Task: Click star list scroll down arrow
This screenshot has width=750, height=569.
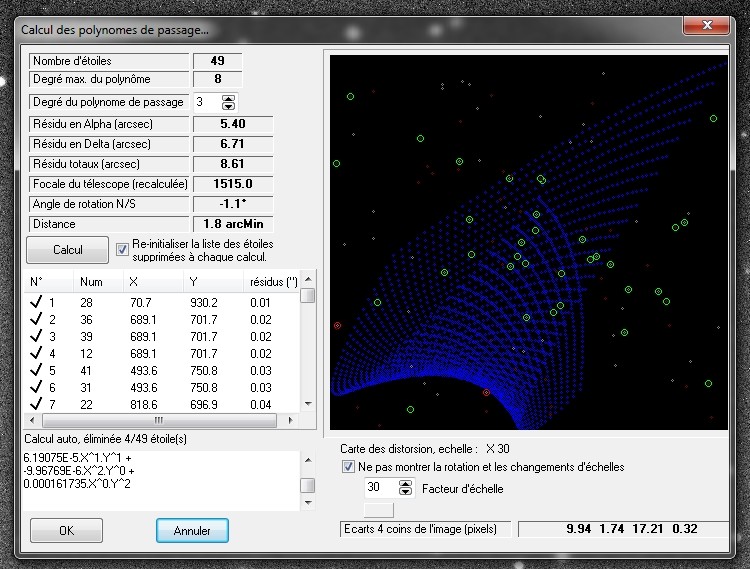Action: pyautogui.click(x=308, y=404)
